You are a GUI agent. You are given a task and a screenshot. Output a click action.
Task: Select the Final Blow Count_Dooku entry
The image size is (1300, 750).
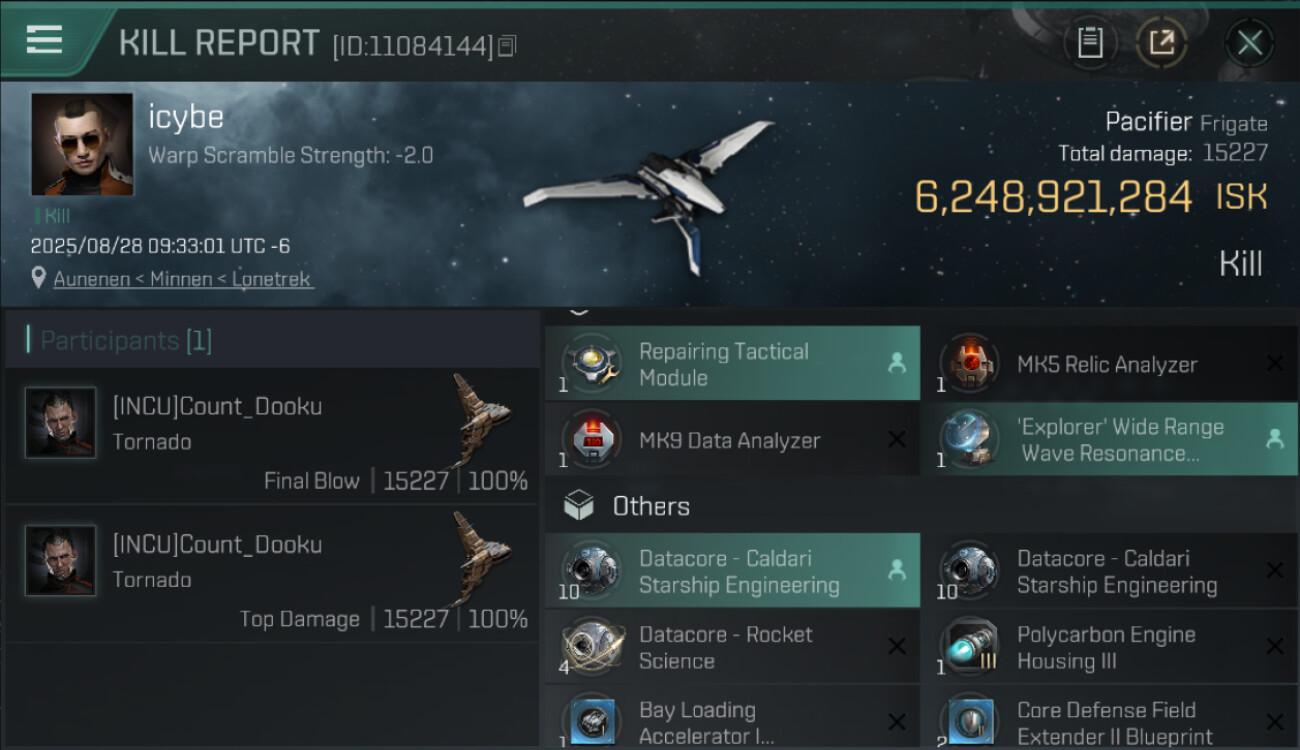coord(270,437)
